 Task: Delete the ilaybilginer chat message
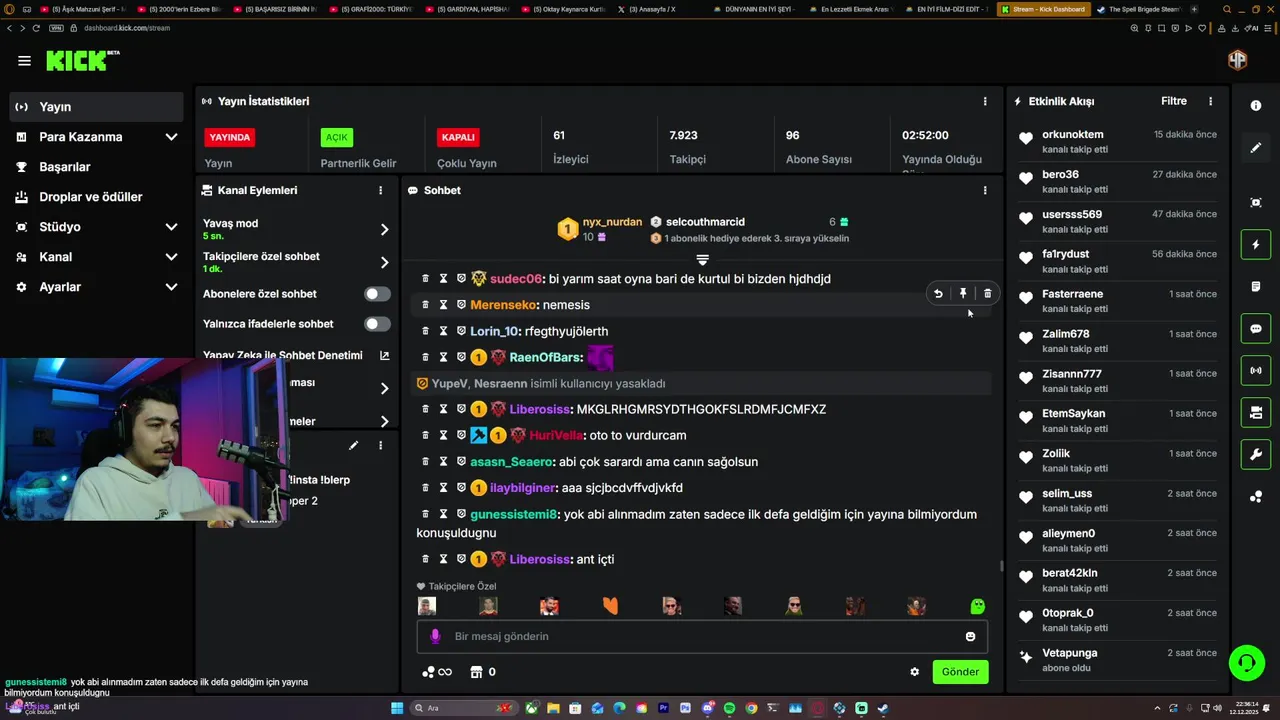click(x=425, y=488)
